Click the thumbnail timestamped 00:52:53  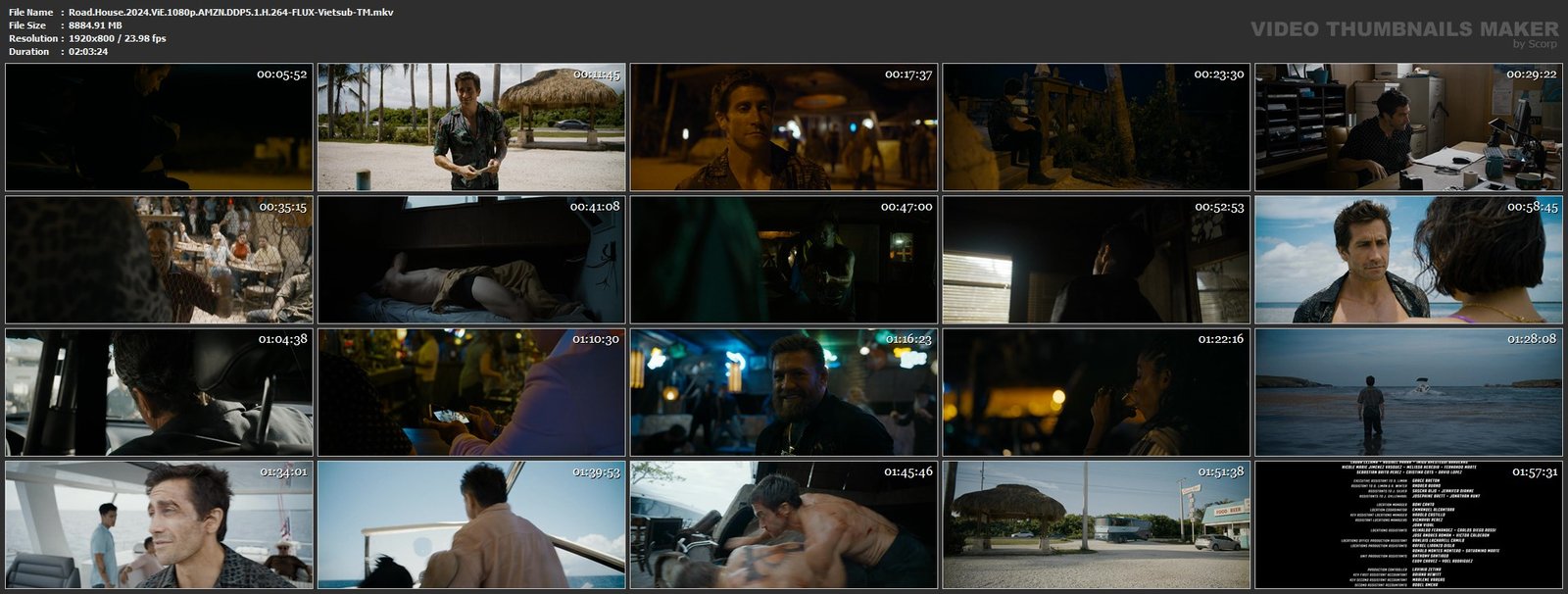click(x=1097, y=260)
